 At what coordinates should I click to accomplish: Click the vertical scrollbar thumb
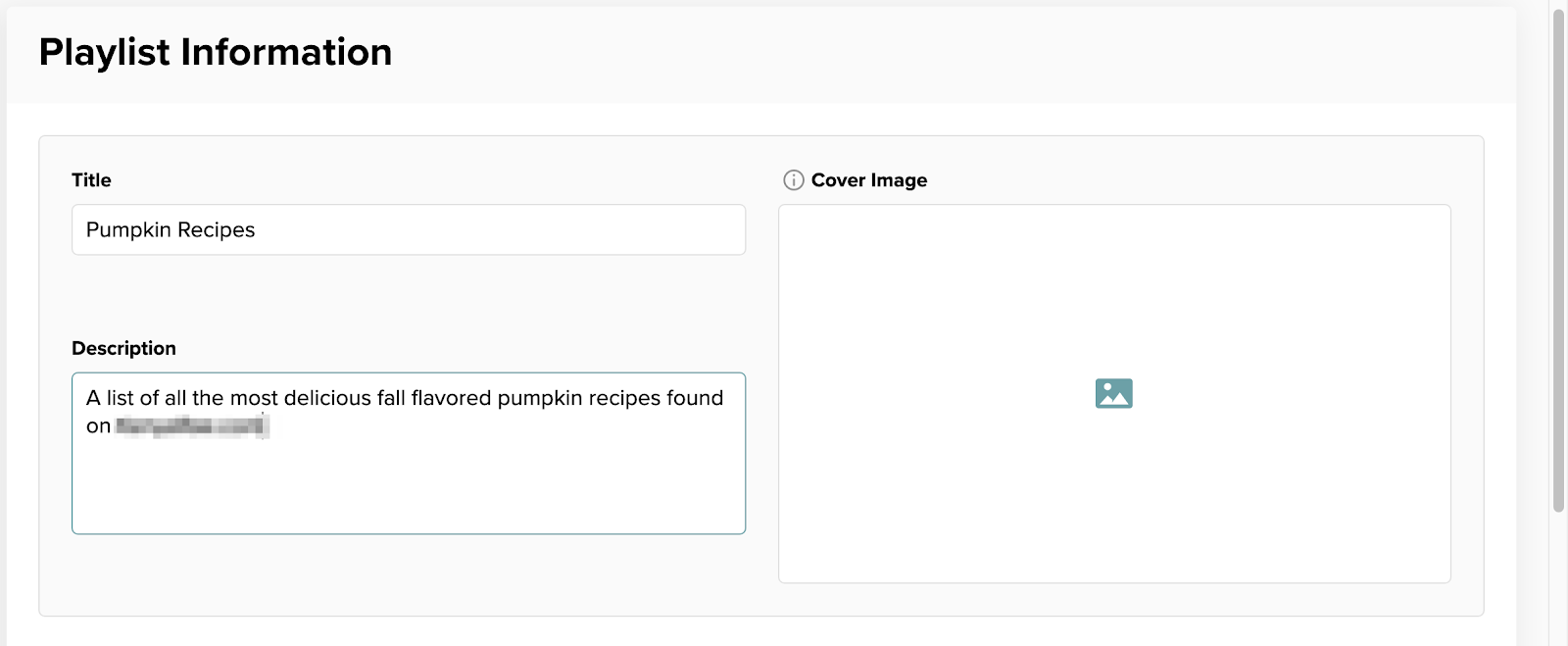1558,260
